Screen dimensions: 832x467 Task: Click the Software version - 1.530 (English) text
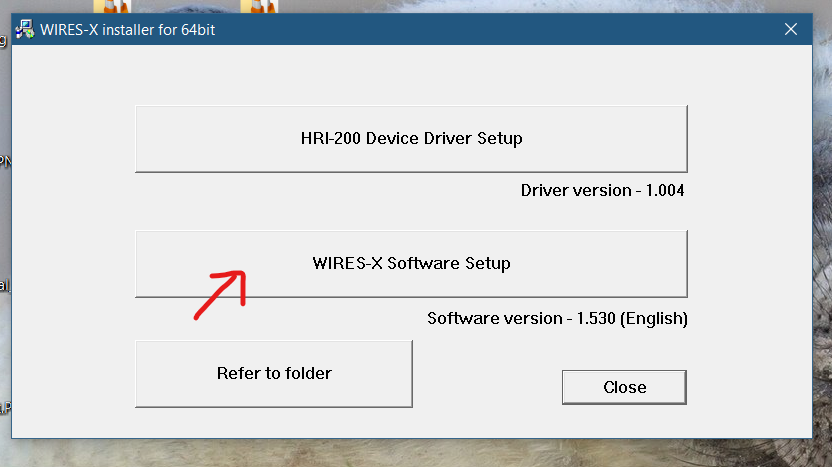(x=557, y=318)
